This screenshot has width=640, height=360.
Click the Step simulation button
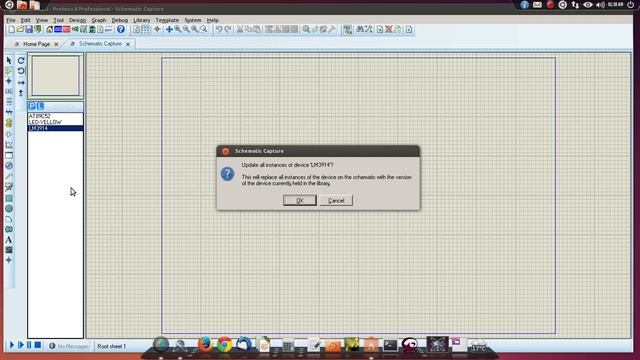pos(20,345)
